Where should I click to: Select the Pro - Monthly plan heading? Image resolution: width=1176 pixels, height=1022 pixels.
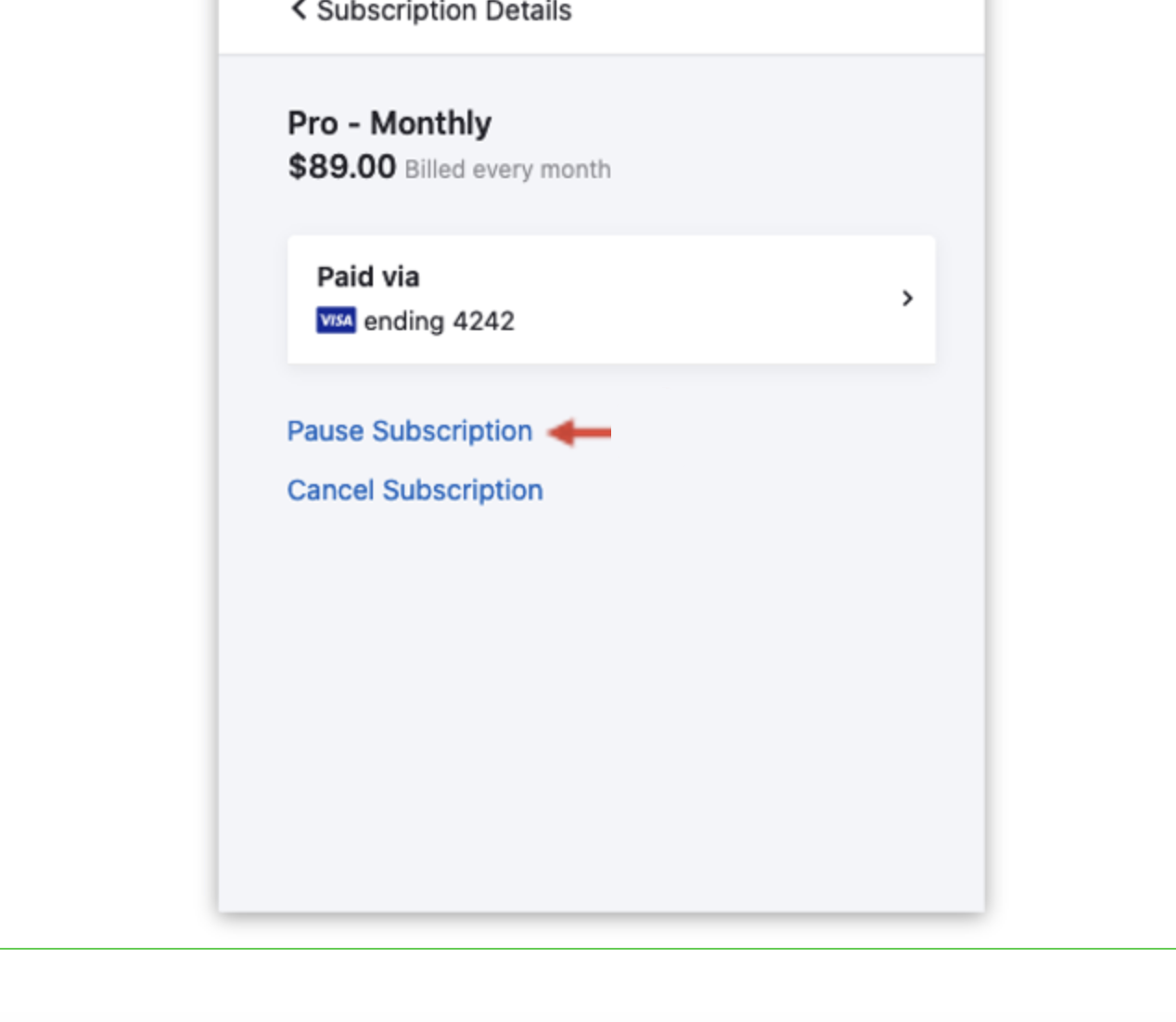coord(390,123)
